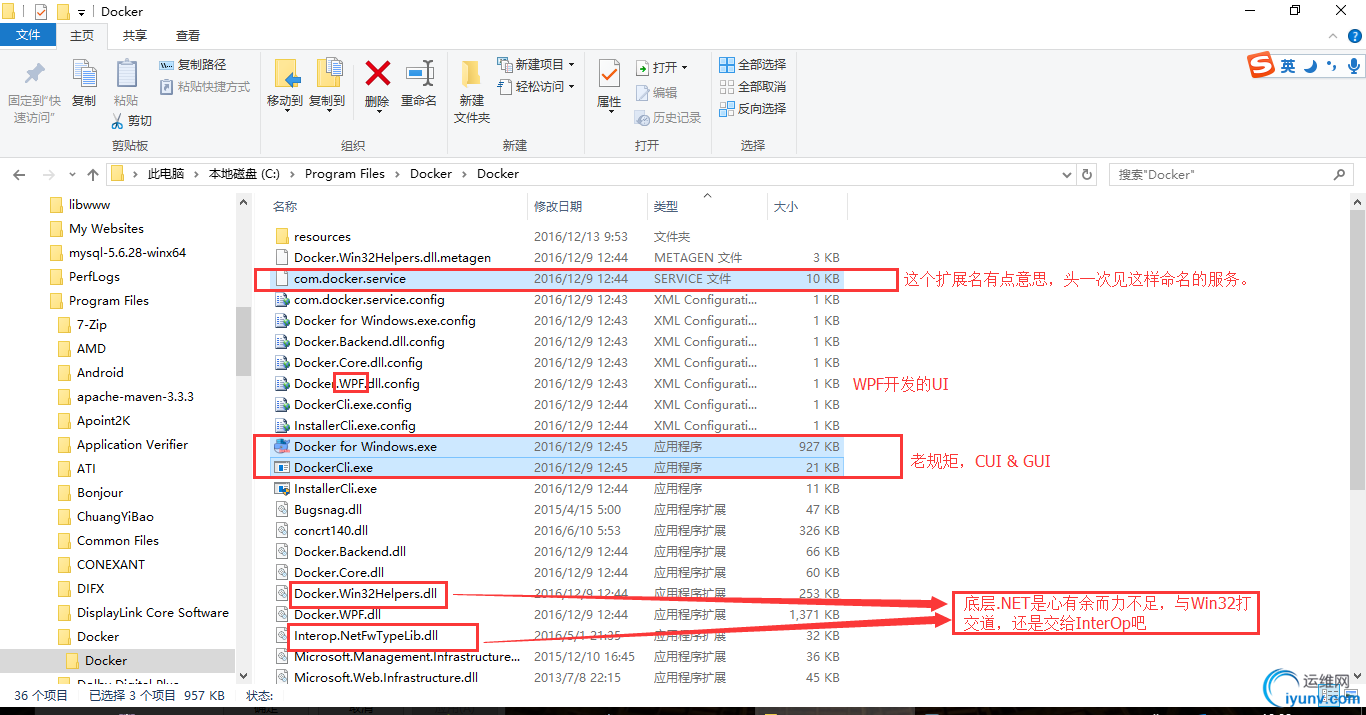Click Move to (移动到) icon
Image resolution: width=1366 pixels, height=715 pixels.
286,74
